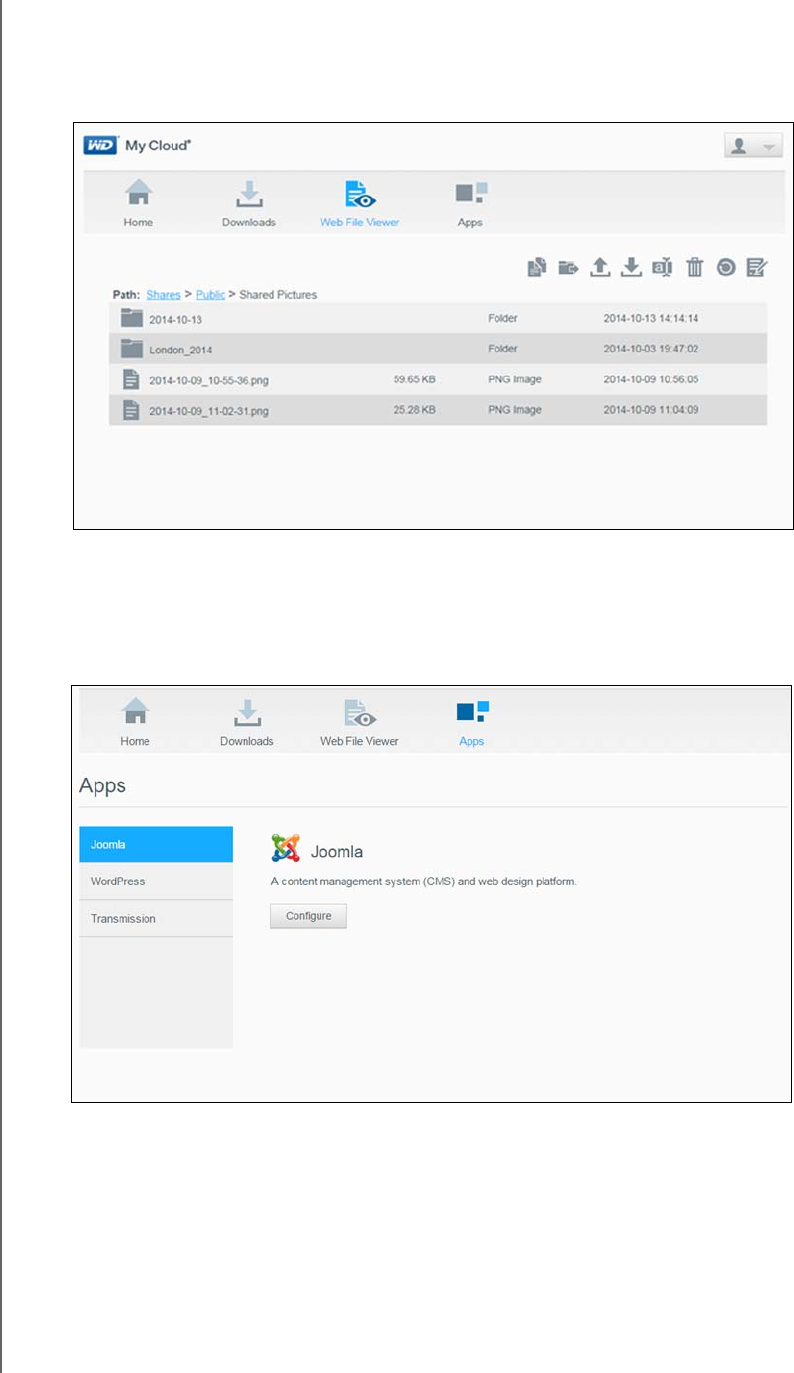Select Web File Viewer tab in top panel
794x1373 pixels.
click(359, 204)
